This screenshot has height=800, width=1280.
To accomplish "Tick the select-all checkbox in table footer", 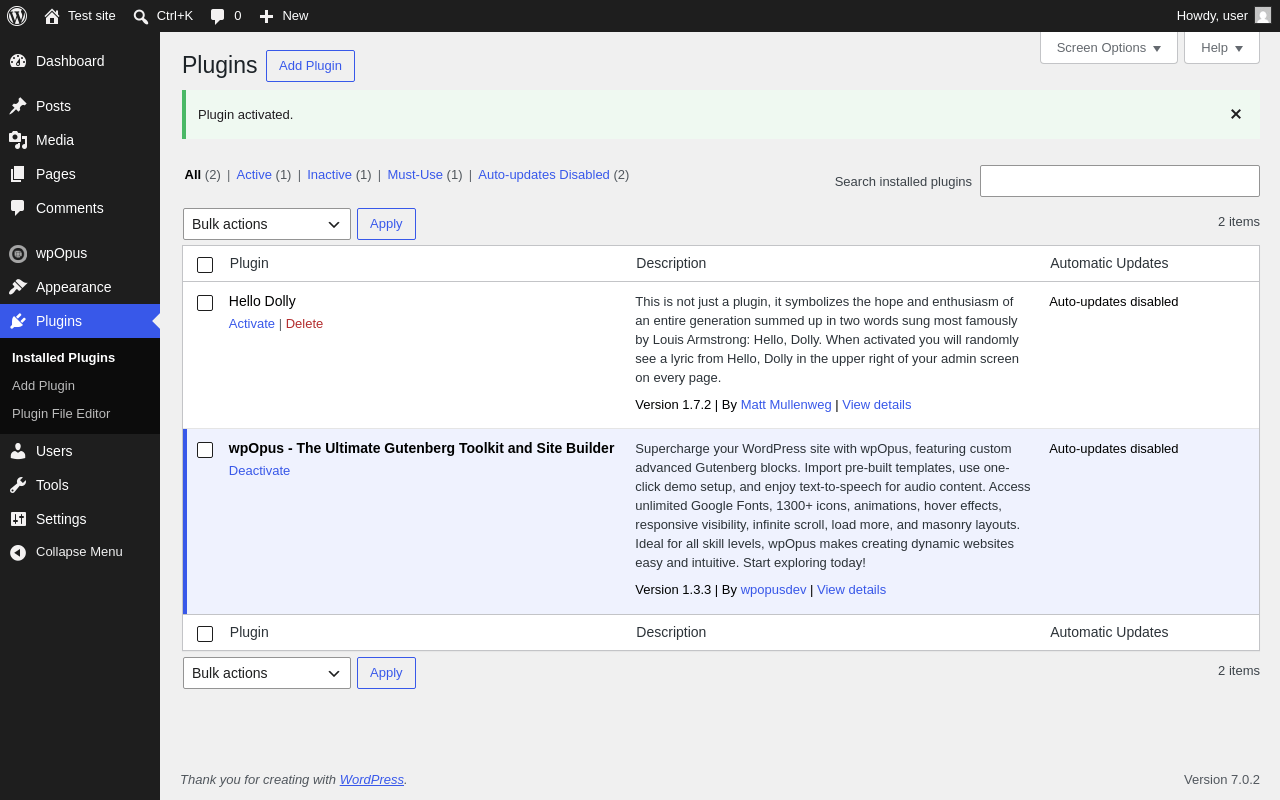I will tap(205, 634).
